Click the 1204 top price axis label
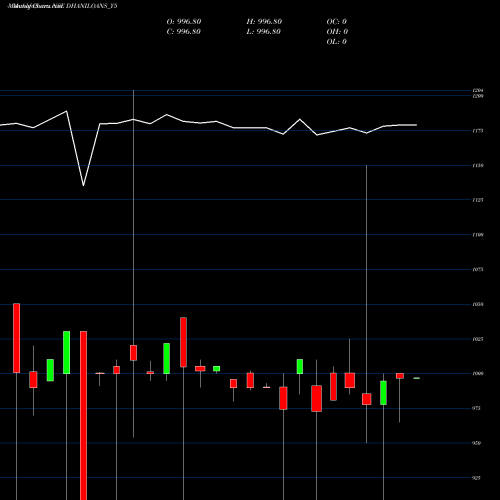Screen dimensions: 500x500 tap(478, 90)
